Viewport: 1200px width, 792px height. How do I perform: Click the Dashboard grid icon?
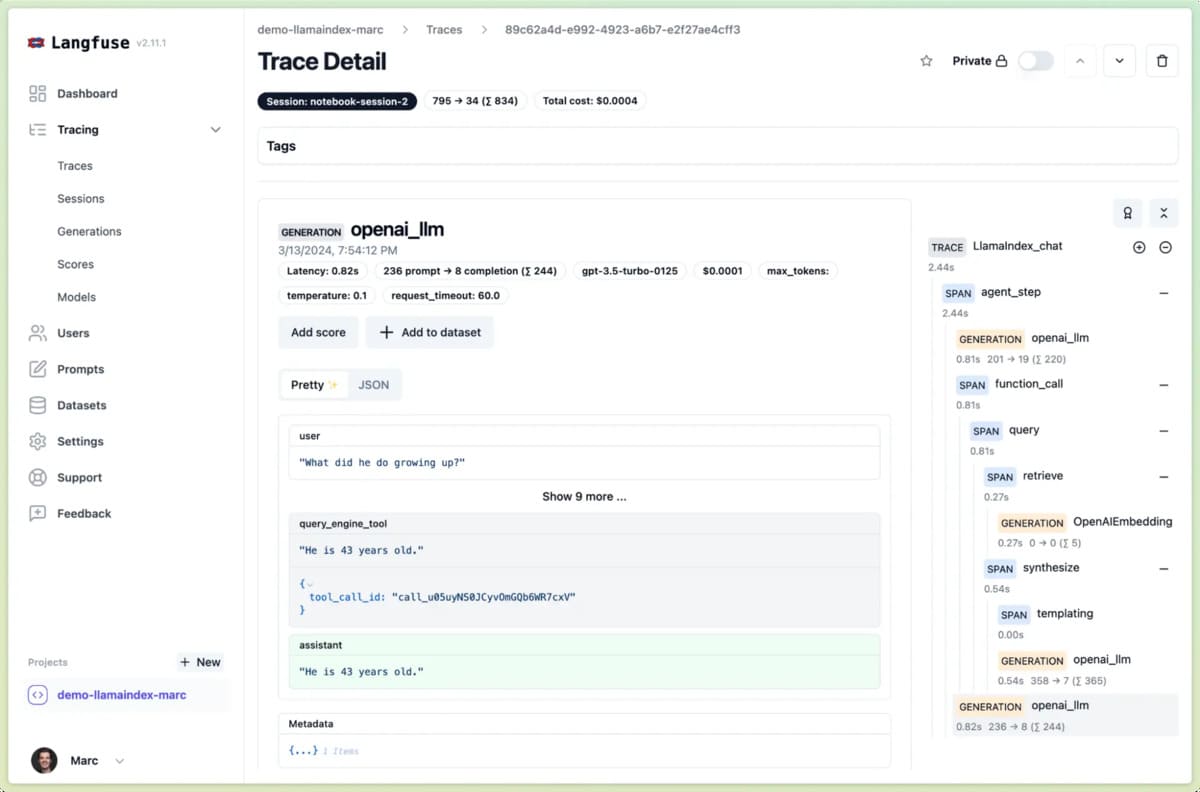coord(38,93)
